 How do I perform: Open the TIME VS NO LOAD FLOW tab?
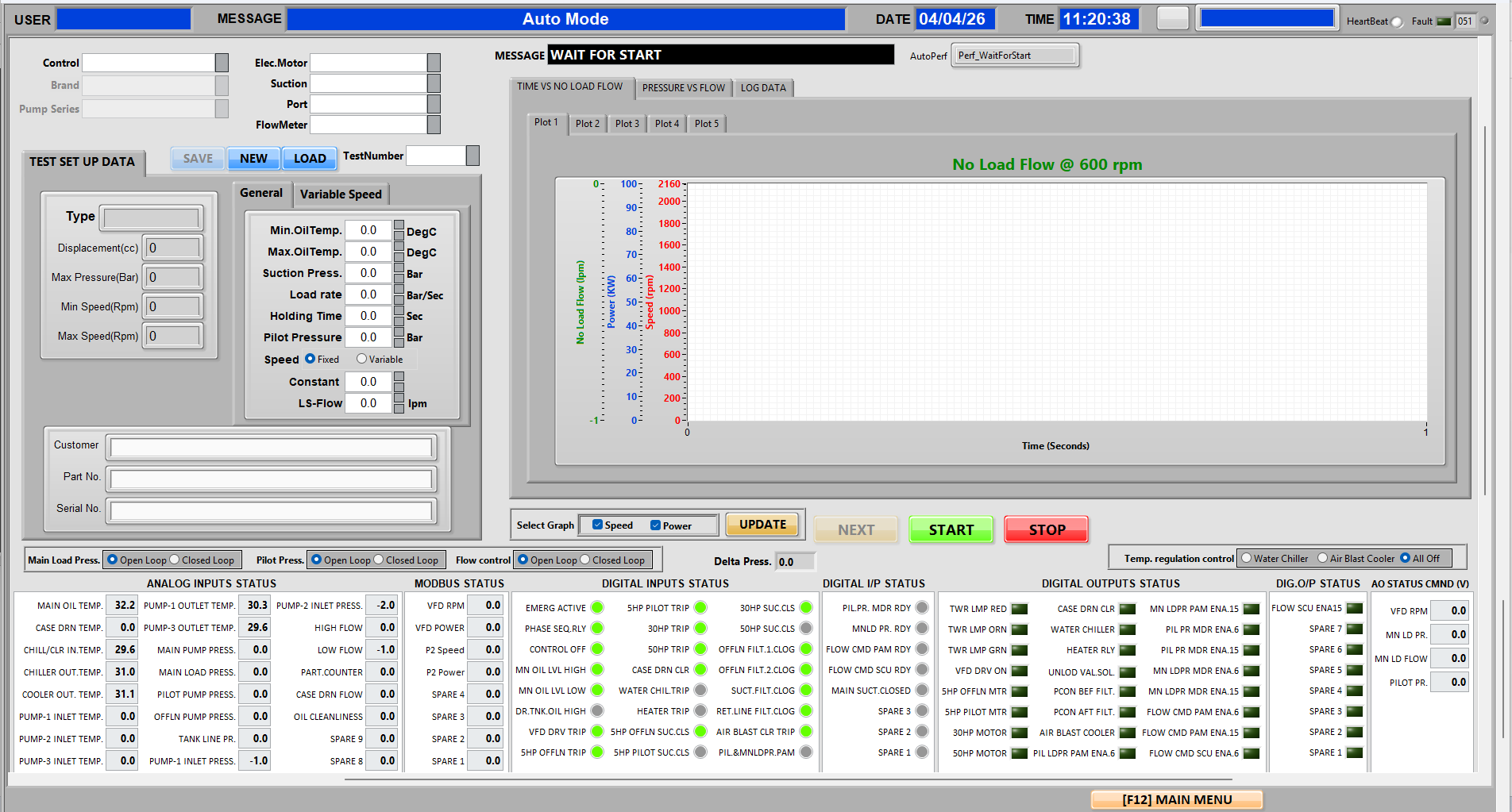click(x=570, y=87)
